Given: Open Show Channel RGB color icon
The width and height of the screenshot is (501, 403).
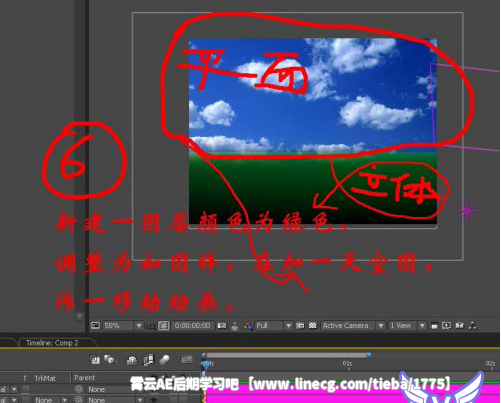Looking at the screenshot, I should [247, 326].
